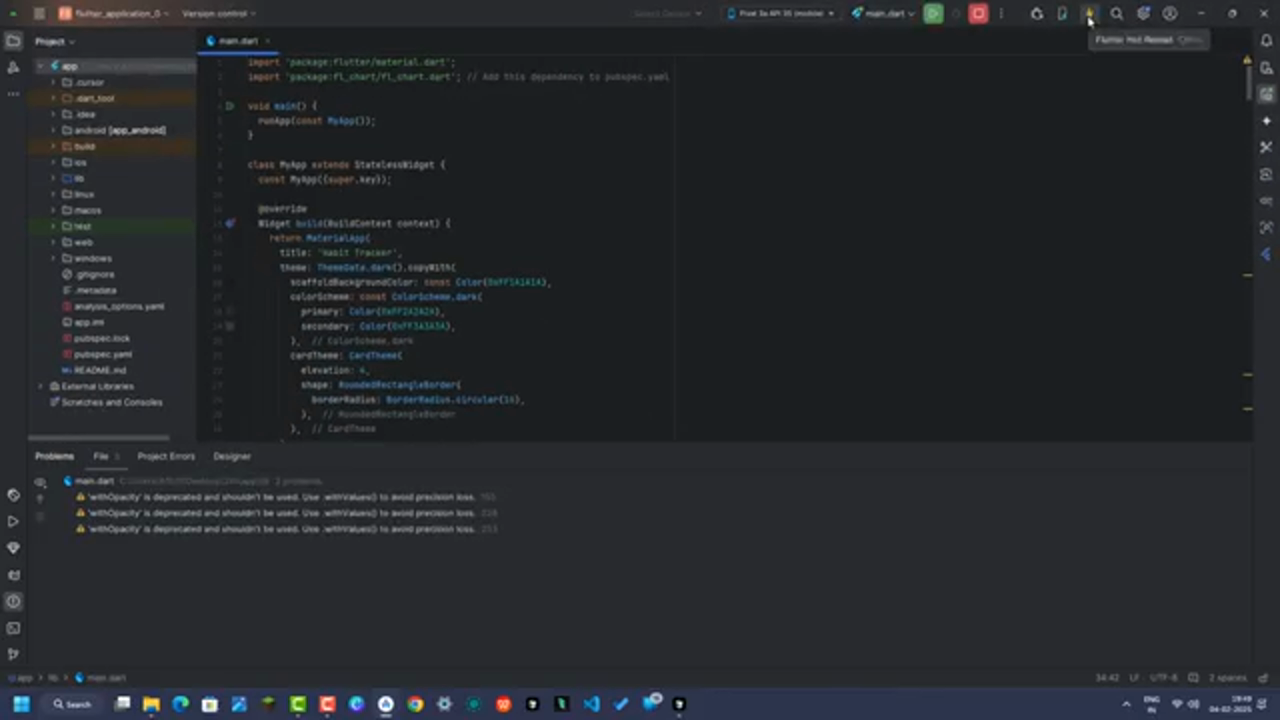
Task: Open the Build Variants tag icon on left strip
Action: [13, 495]
